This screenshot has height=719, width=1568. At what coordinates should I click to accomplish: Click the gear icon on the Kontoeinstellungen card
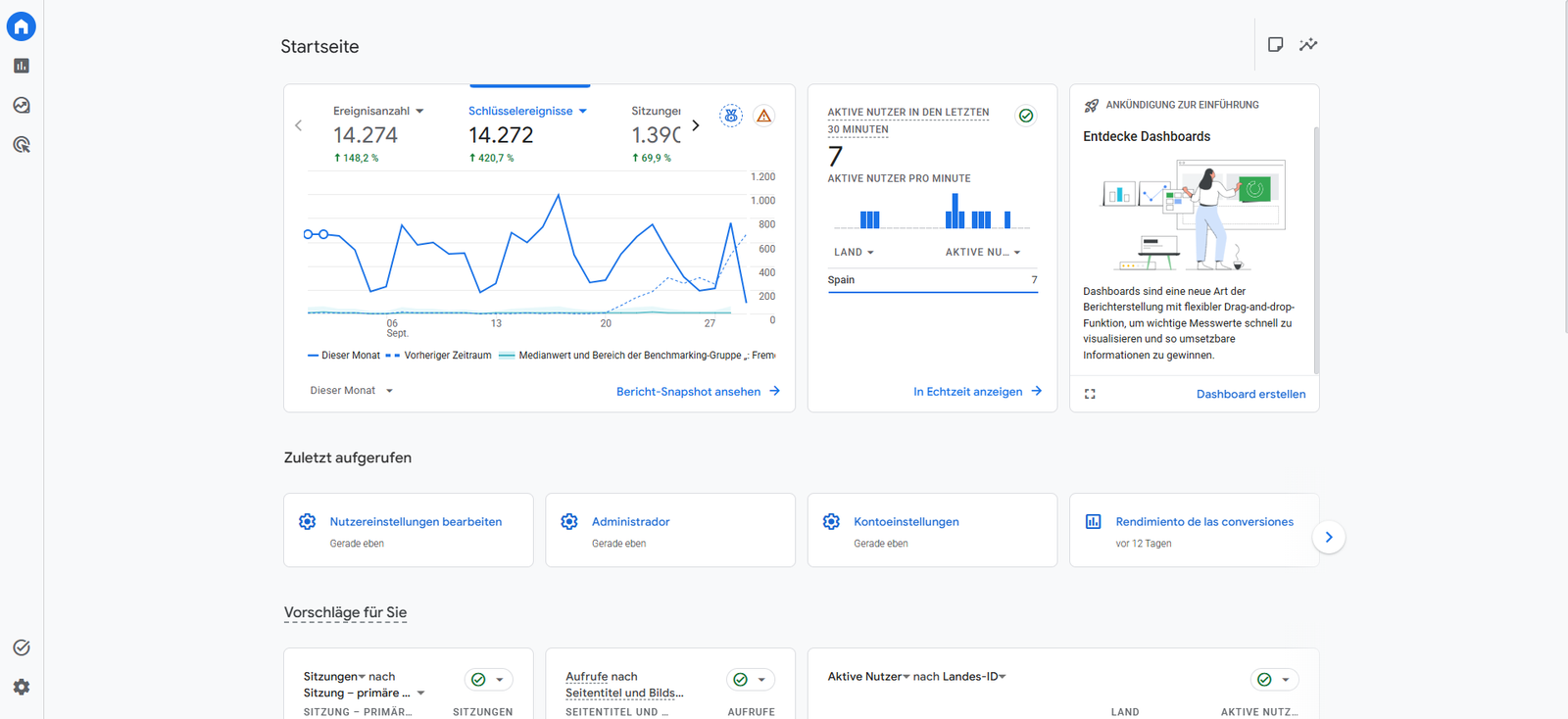[831, 521]
